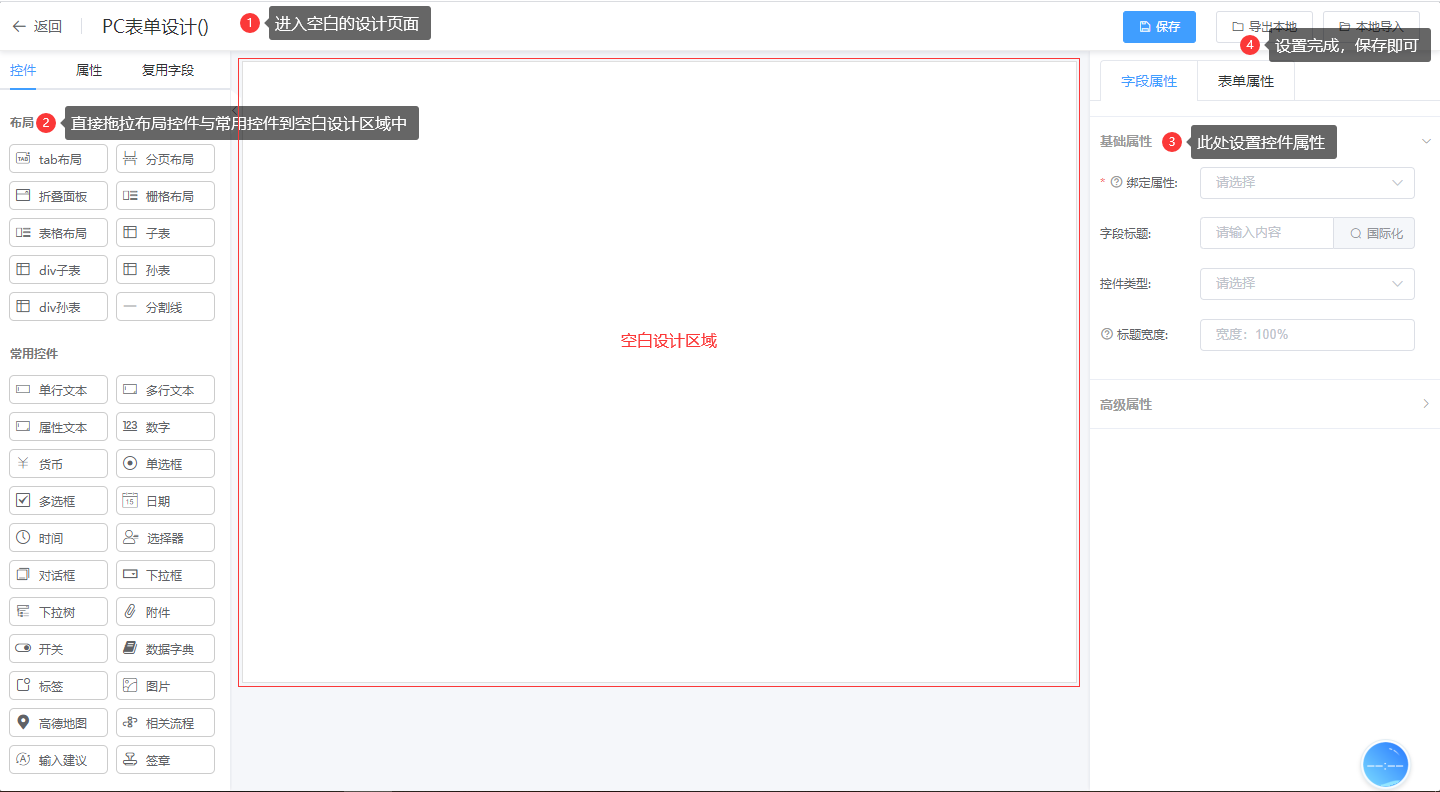
Task: Pick the 多行文本 multi-line text widget
Action: tap(166, 390)
